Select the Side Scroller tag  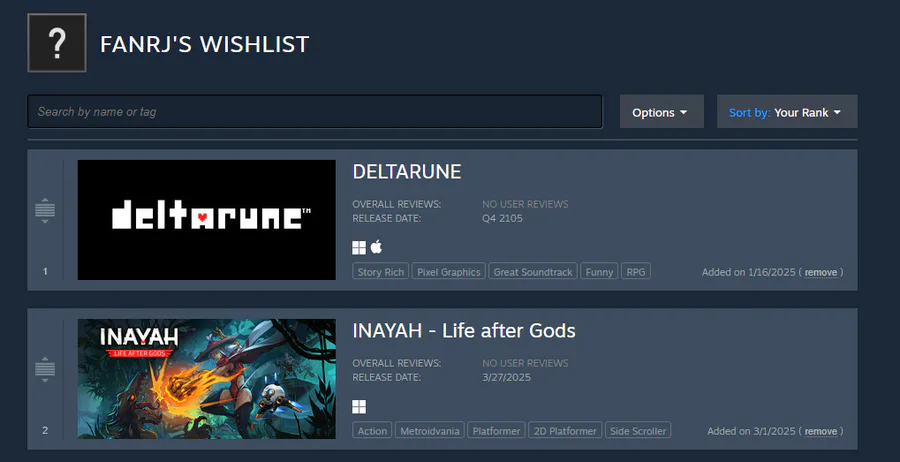click(638, 430)
